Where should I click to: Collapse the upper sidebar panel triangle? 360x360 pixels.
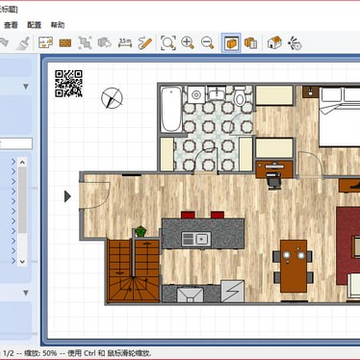click(26, 87)
